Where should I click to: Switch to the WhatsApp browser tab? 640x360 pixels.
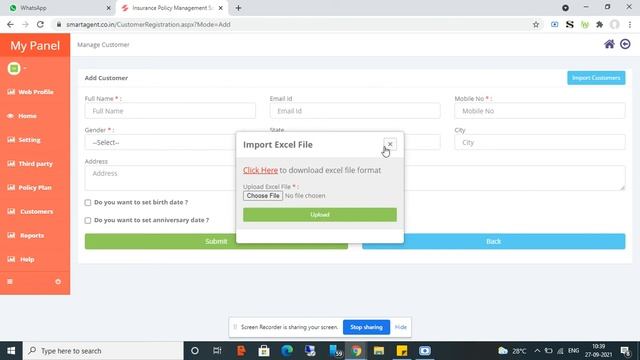tap(57, 8)
